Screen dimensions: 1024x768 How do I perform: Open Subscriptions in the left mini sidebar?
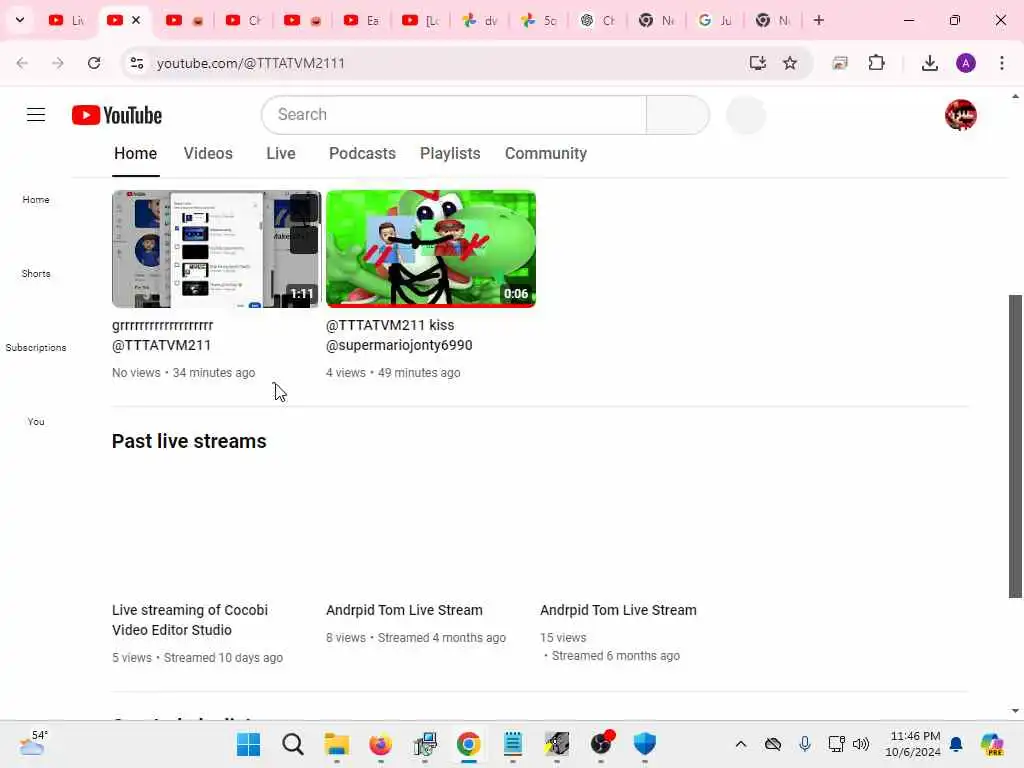point(36,347)
